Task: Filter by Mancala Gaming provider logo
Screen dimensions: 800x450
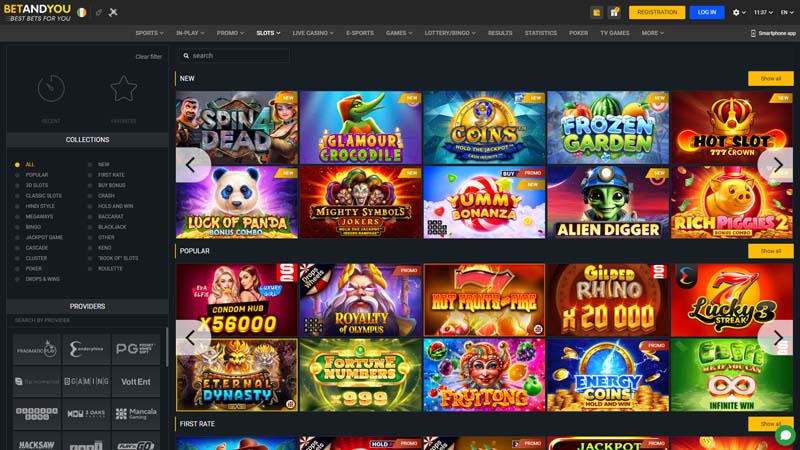Action: [136, 414]
